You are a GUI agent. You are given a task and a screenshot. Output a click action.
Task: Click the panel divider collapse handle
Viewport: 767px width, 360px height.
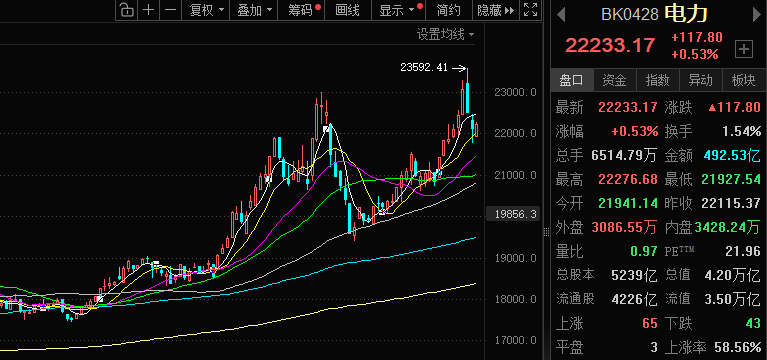point(547,231)
